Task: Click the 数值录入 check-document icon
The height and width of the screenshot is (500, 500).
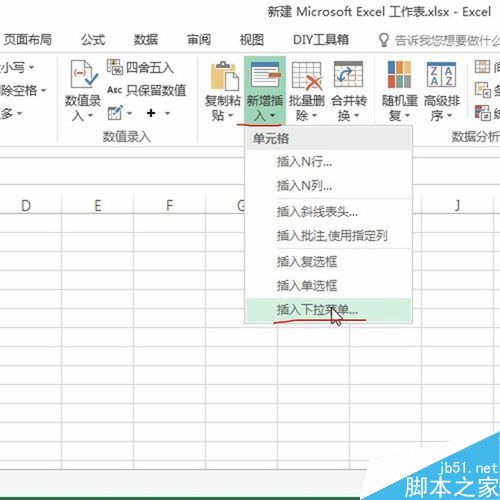Action: (84, 75)
